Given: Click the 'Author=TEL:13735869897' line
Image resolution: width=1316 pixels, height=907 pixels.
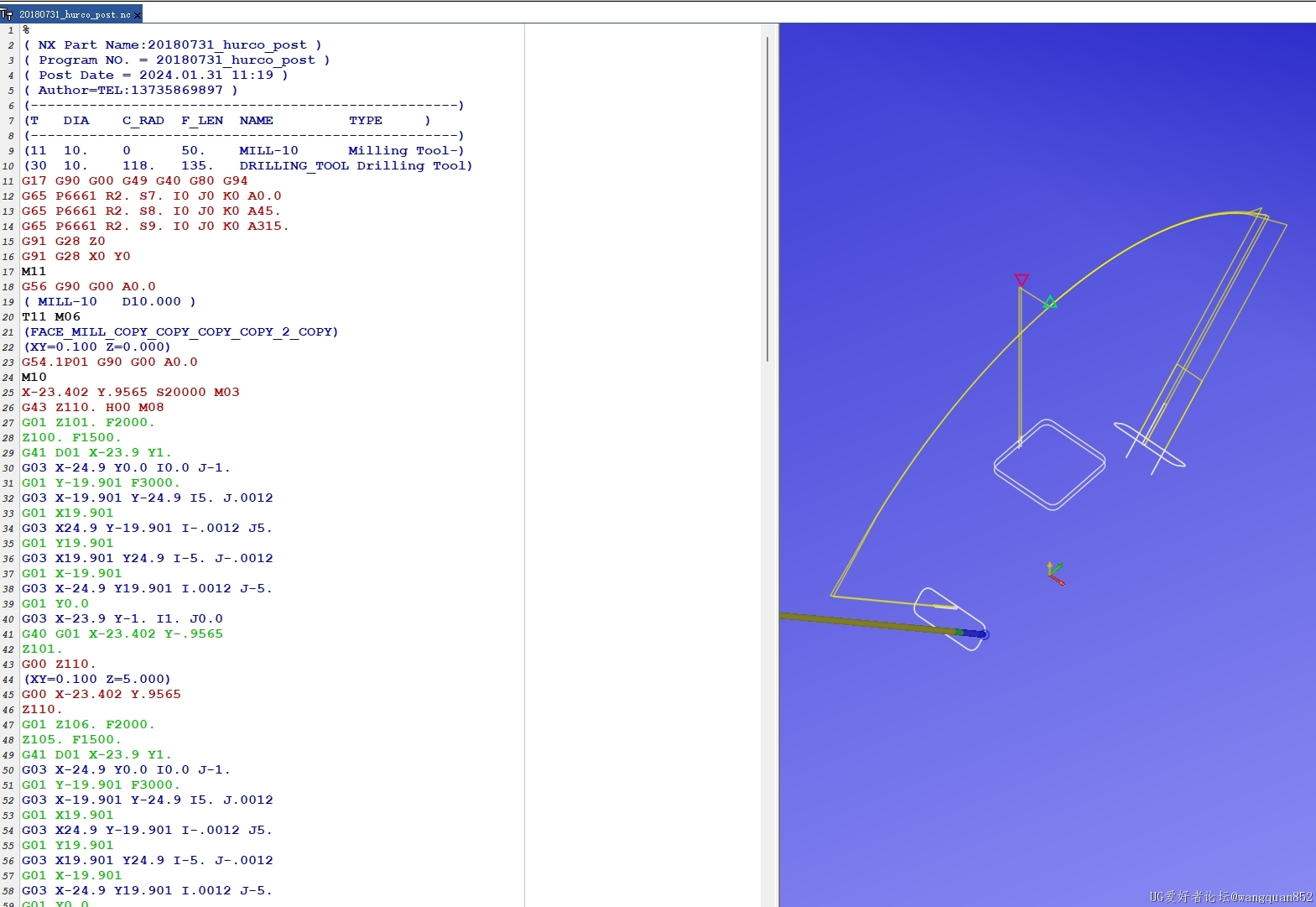Looking at the screenshot, I should point(131,91).
